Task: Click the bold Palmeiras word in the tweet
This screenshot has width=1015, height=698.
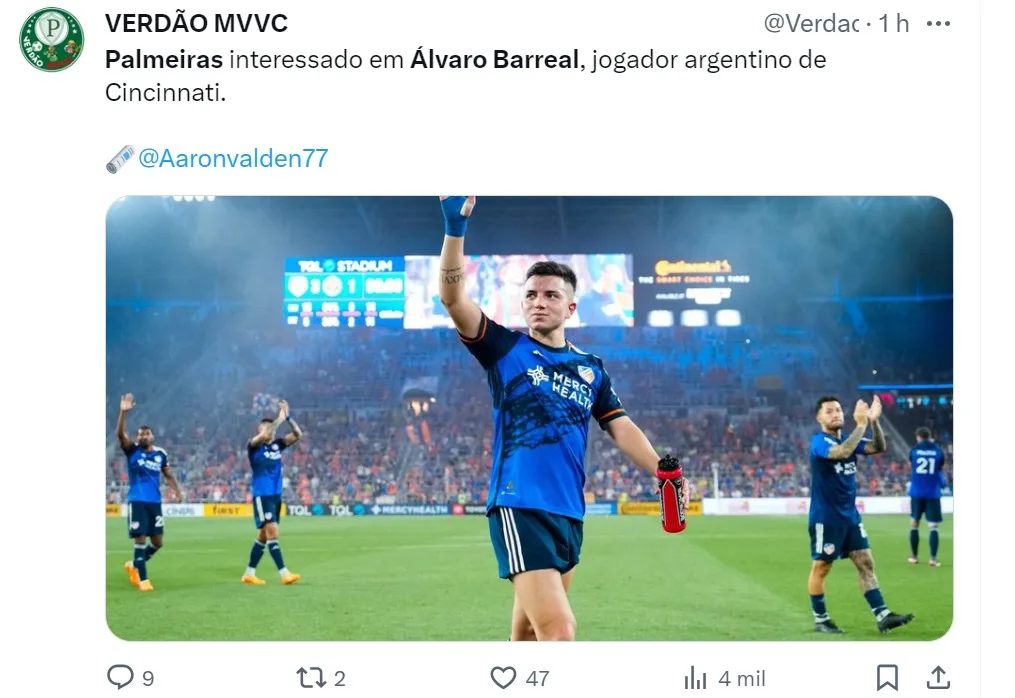Action: point(164,60)
